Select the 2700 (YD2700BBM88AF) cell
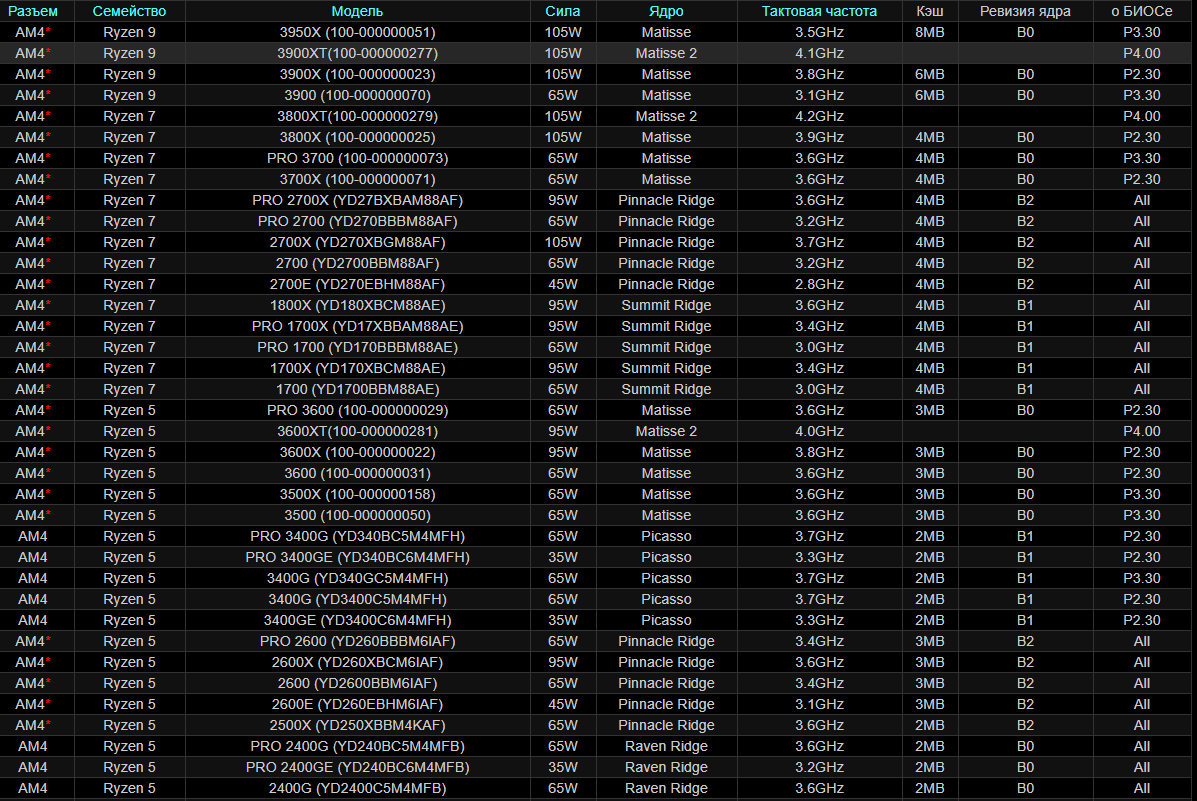1197x801 pixels. (357, 263)
